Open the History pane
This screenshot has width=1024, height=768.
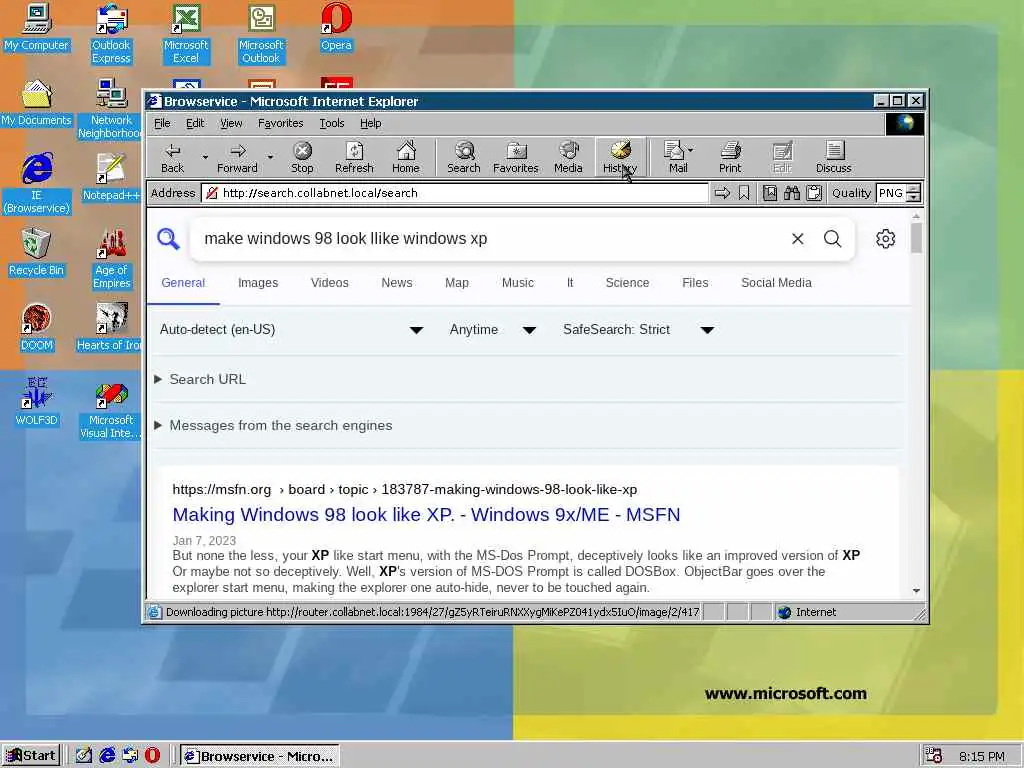(620, 157)
